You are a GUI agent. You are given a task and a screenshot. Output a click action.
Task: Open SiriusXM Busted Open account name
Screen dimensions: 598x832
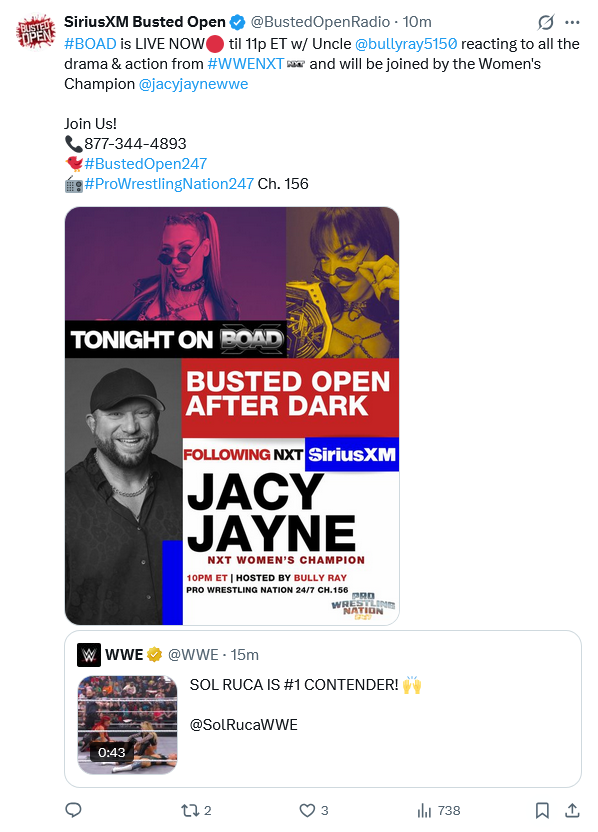coord(145,22)
